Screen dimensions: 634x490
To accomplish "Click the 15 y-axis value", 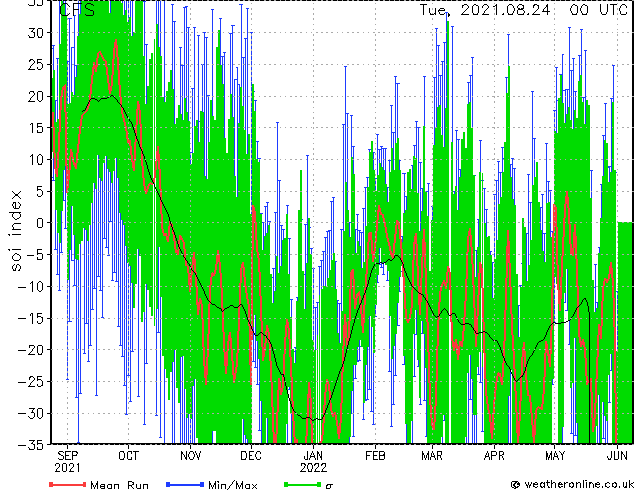I will click(x=36, y=128).
